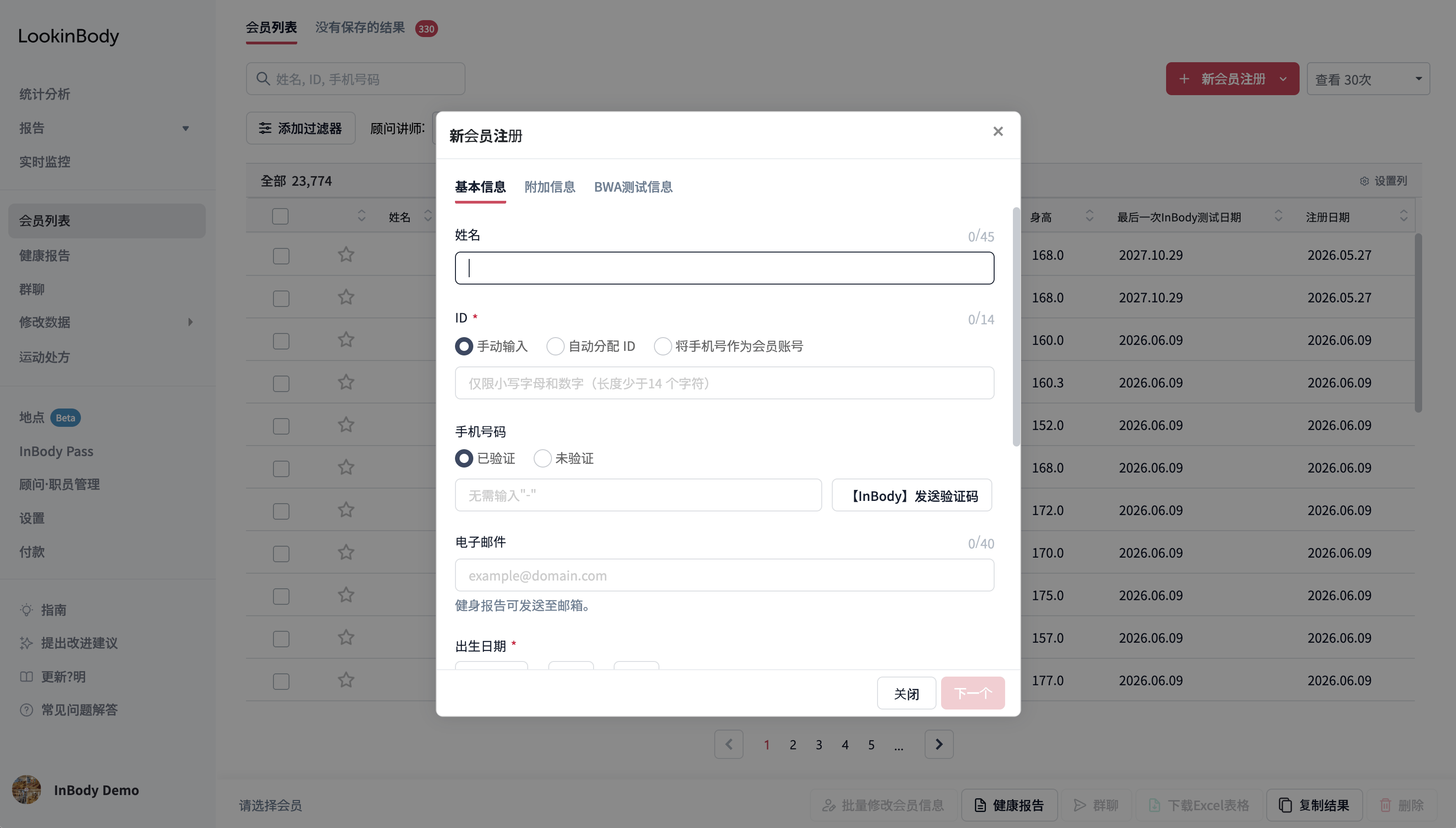Switch to BWA测试信息 tab
The height and width of the screenshot is (828, 1456).
click(x=633, y=187)
